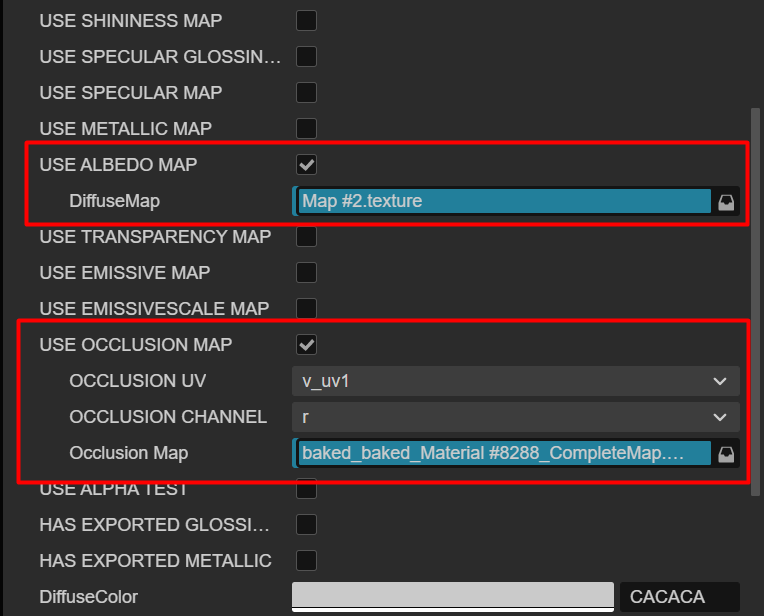The image size is (764, 616).
Task: Enable HAS EXPORTED METALLIC checkbox
Action: tap(306, 561)
